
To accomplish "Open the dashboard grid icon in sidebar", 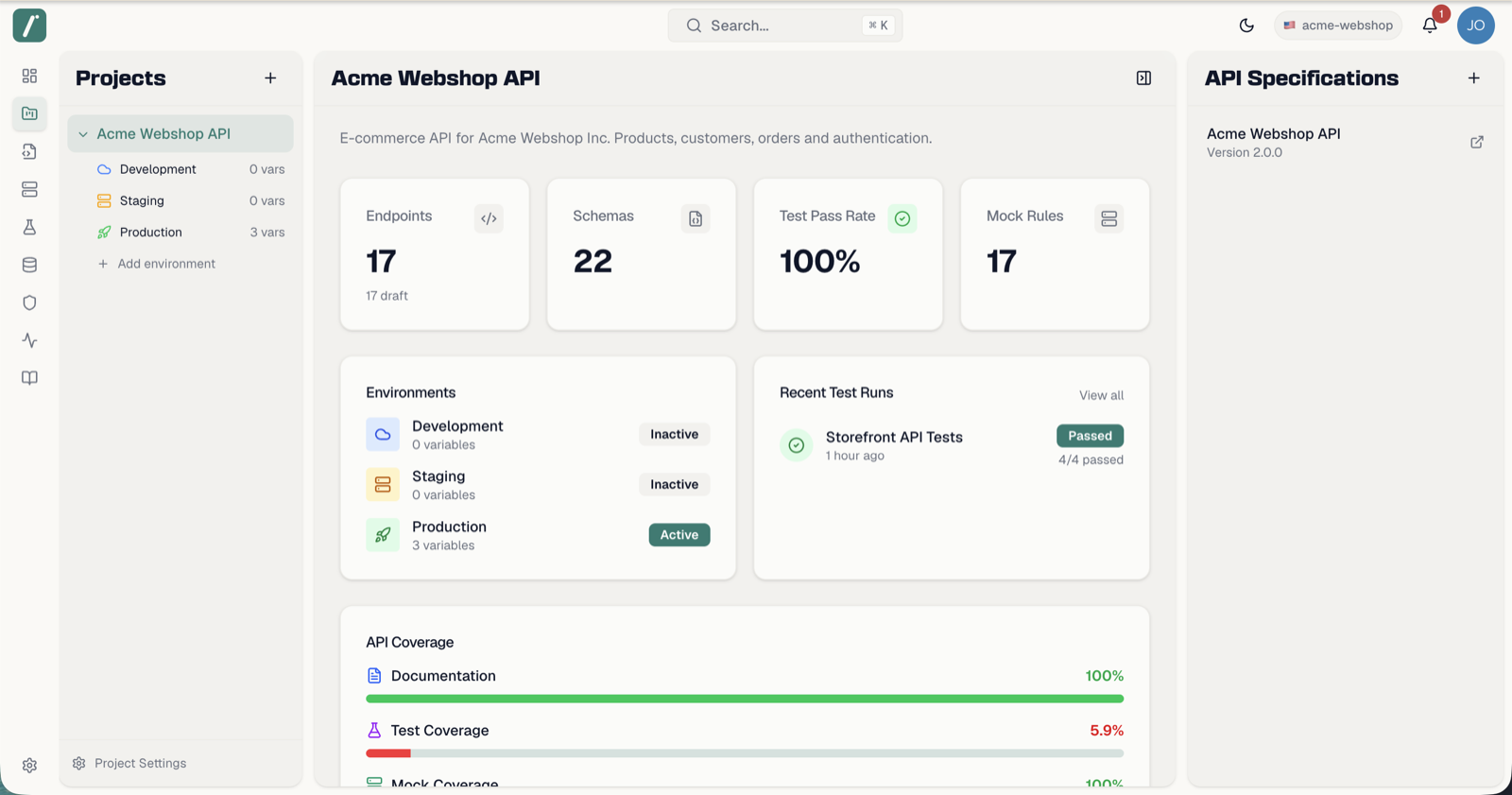I will click(x=29, y=76).
